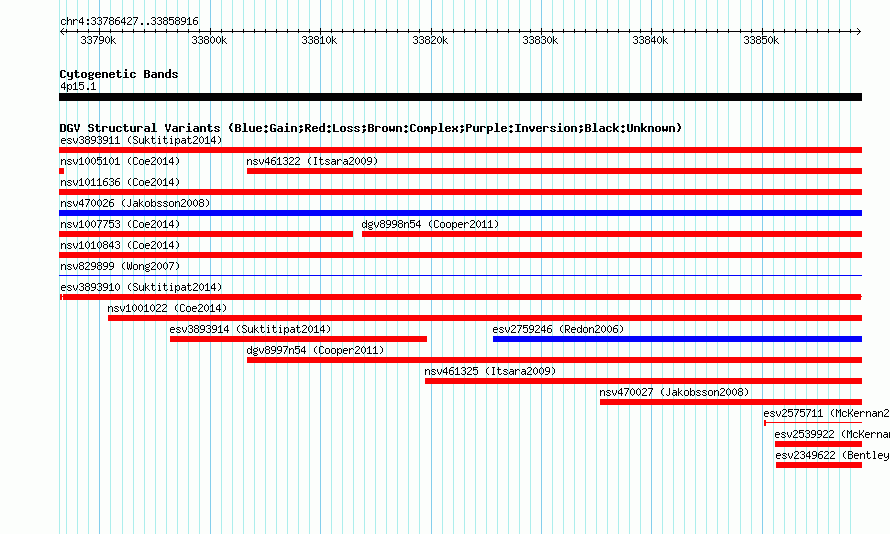Select the 4p15.1 band label

click(78, 86)
